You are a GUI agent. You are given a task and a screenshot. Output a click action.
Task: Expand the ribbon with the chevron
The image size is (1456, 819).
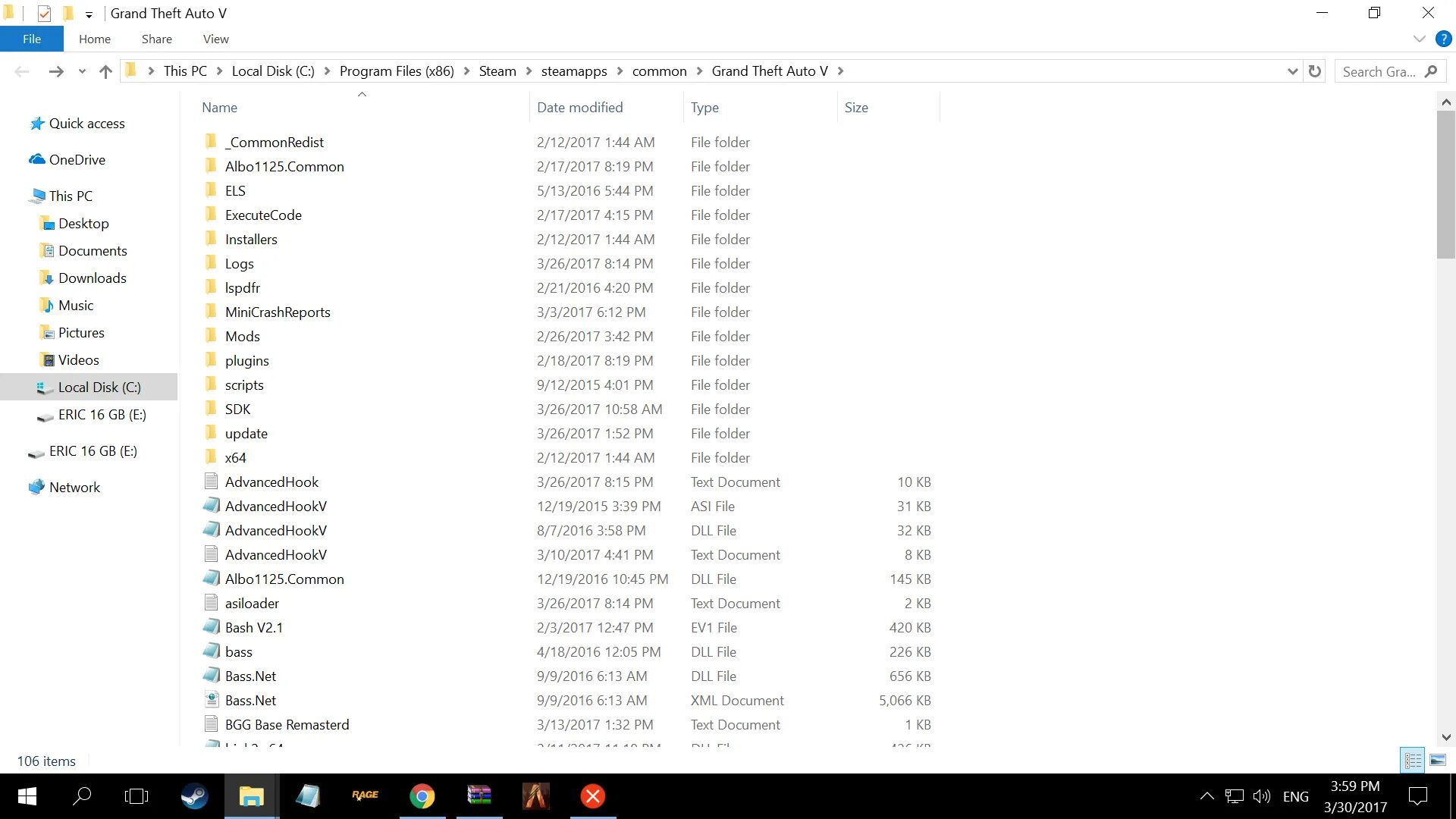pos(1419,39)
